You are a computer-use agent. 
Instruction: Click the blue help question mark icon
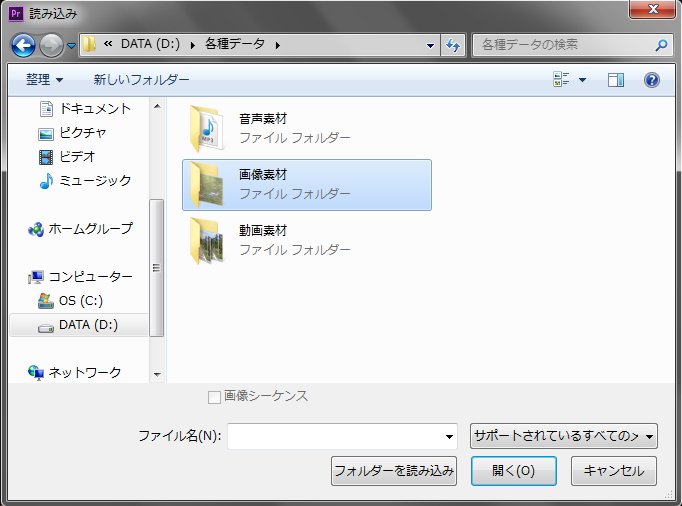[x=652, y=80]
